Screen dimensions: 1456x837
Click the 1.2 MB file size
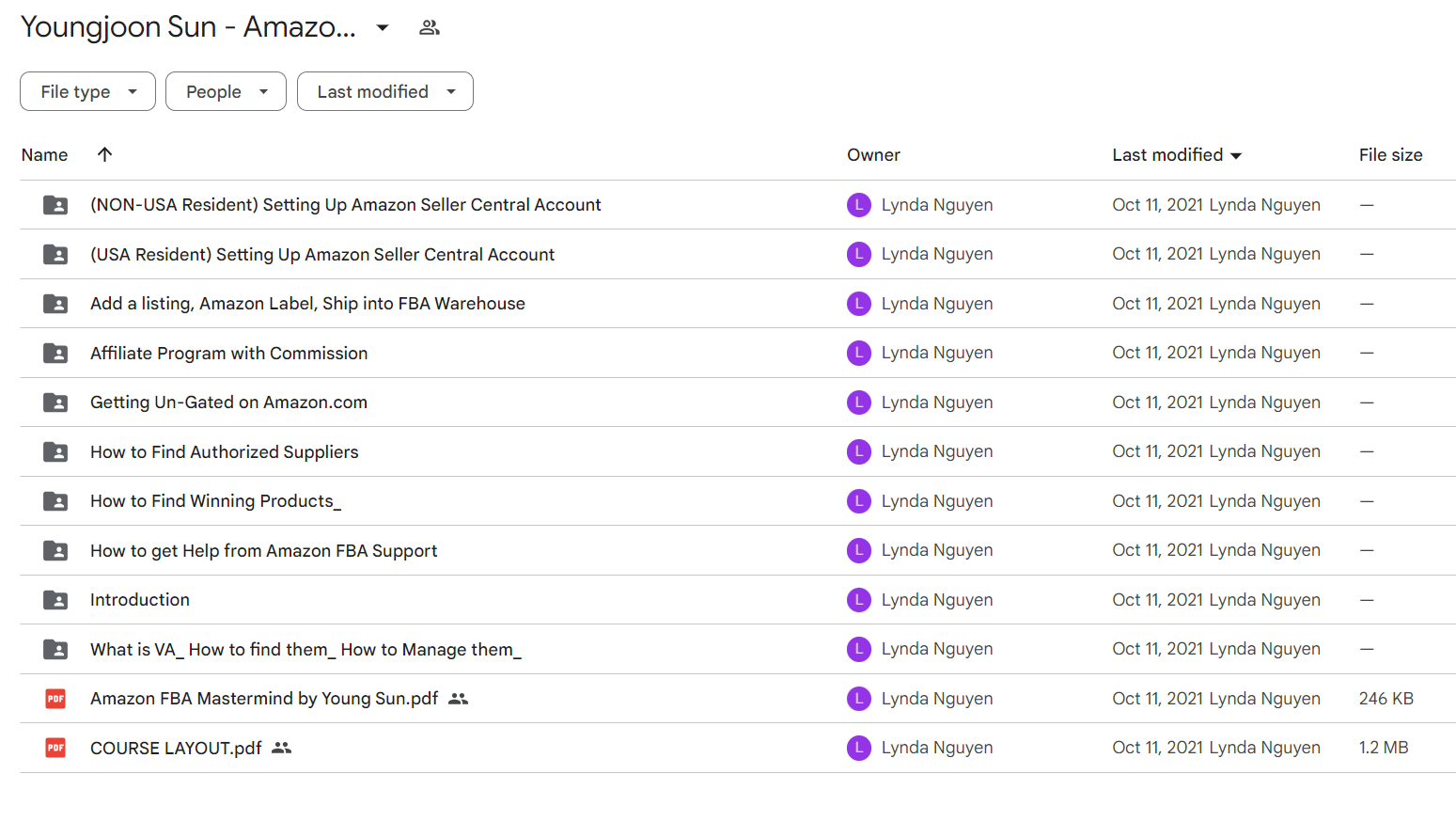1383,748
